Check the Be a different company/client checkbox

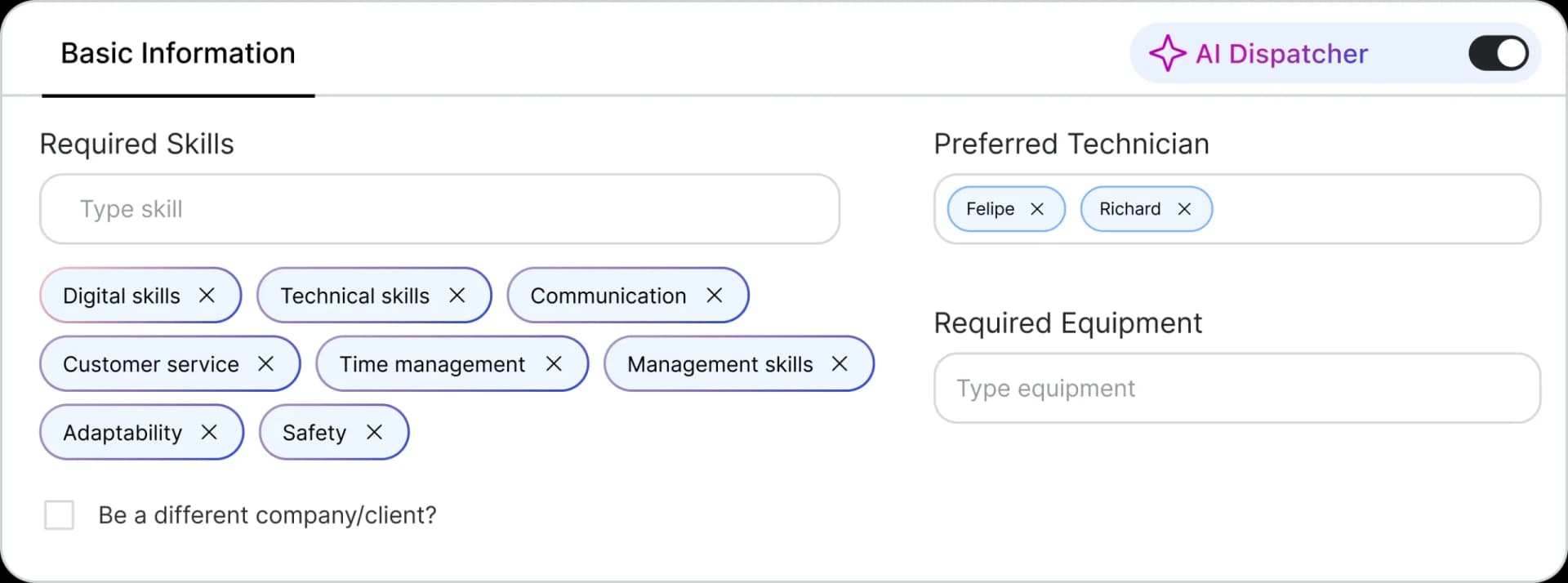tap(59, 515)
